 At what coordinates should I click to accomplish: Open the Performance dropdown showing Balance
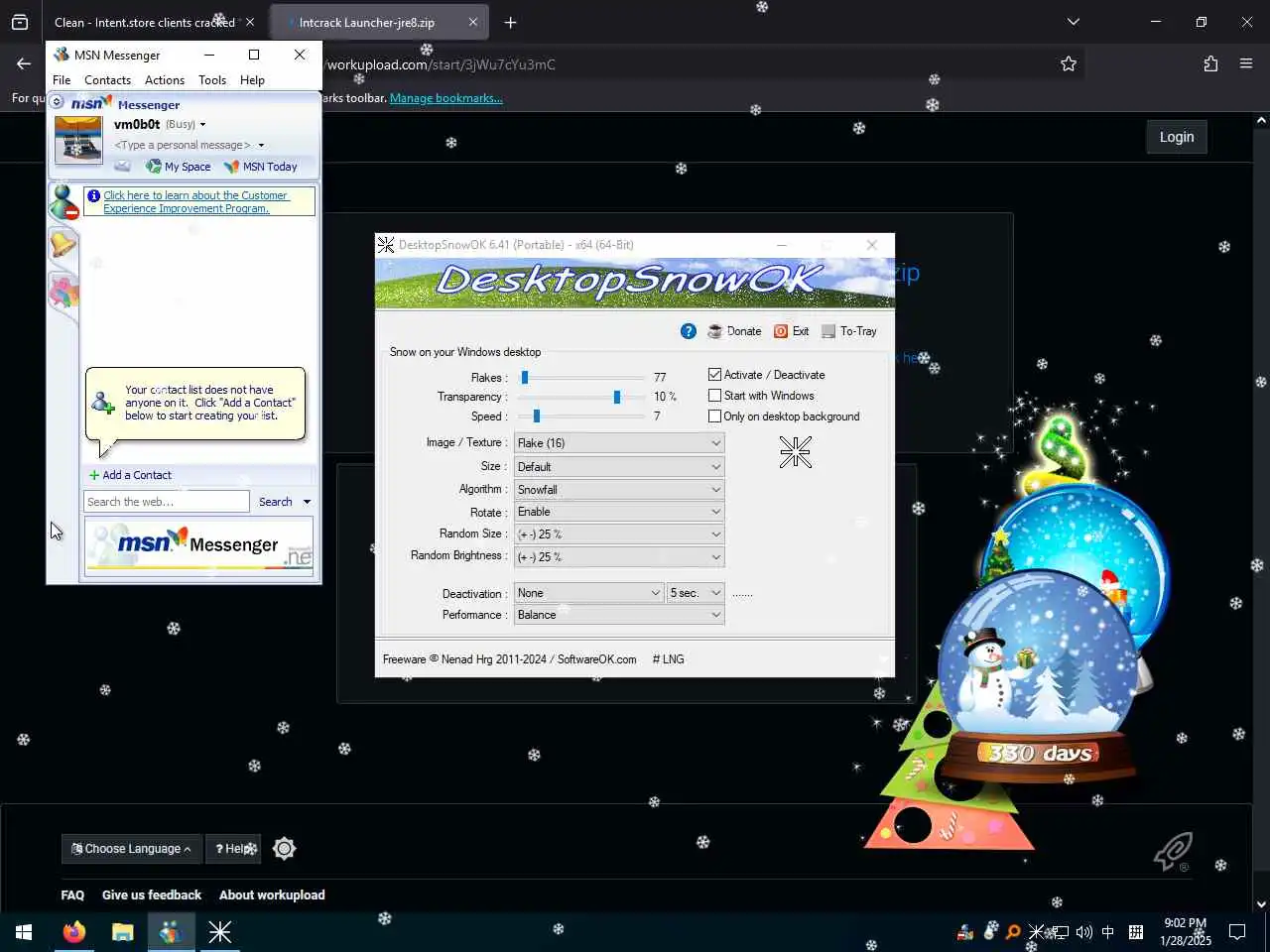coord(619,615)
